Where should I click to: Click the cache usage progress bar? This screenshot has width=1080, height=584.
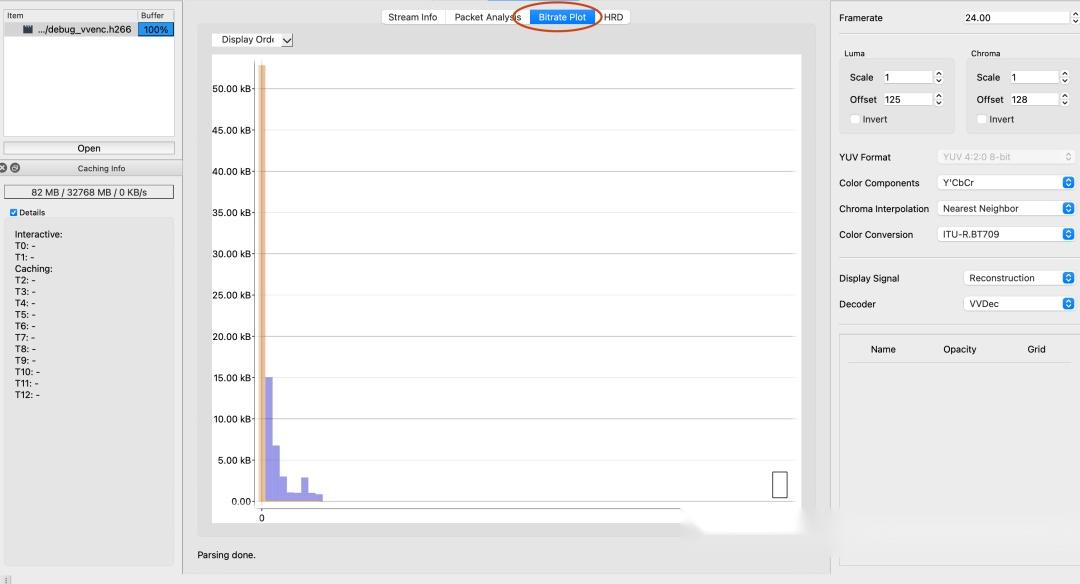tap(89, 192)
